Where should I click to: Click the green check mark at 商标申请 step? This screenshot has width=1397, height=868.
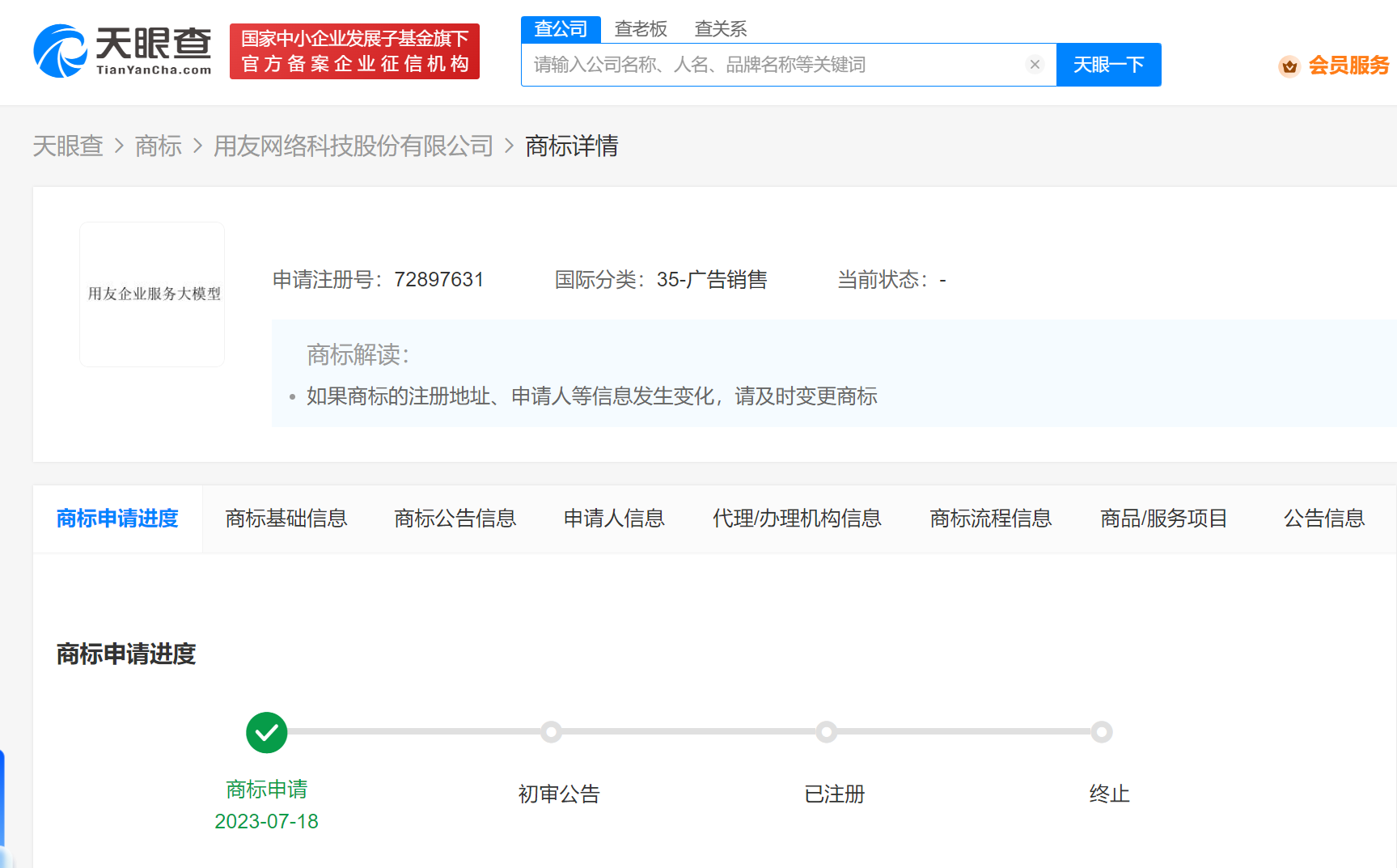pyautogui.click(x=267, y=732)
